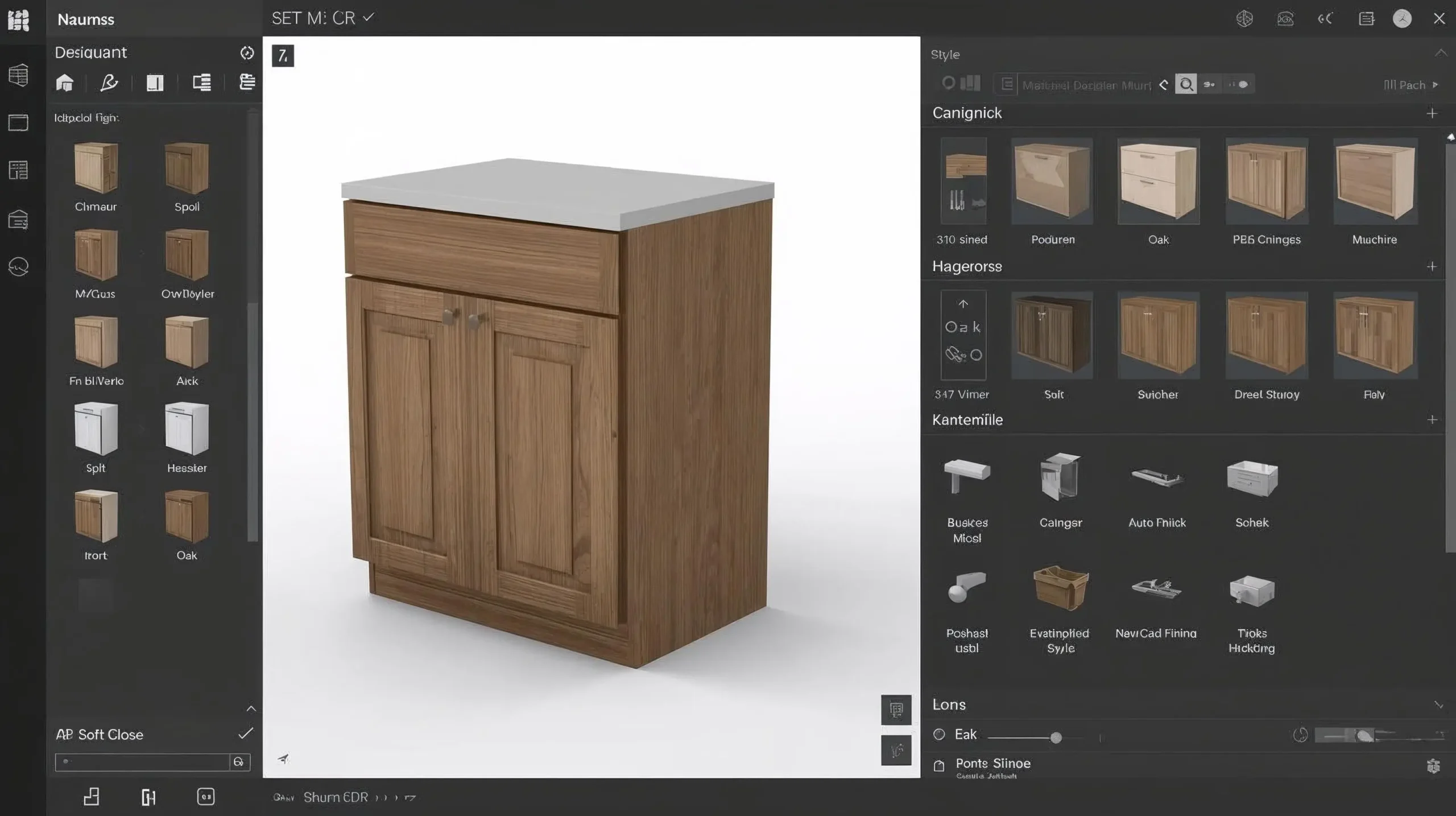Add item to Canignick with plus button
The image size is (1456, 816).
pos(1432,113)
